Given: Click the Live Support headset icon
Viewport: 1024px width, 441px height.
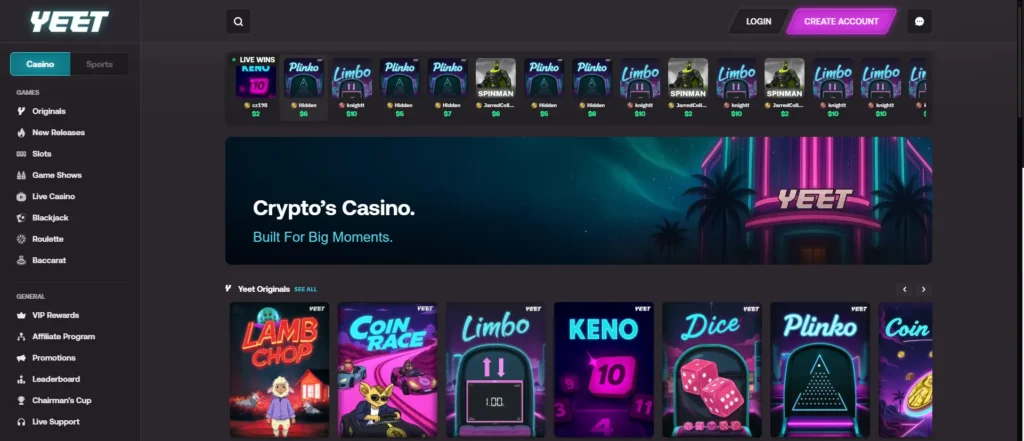Looking at the screenshot, I should coord(21,422).
